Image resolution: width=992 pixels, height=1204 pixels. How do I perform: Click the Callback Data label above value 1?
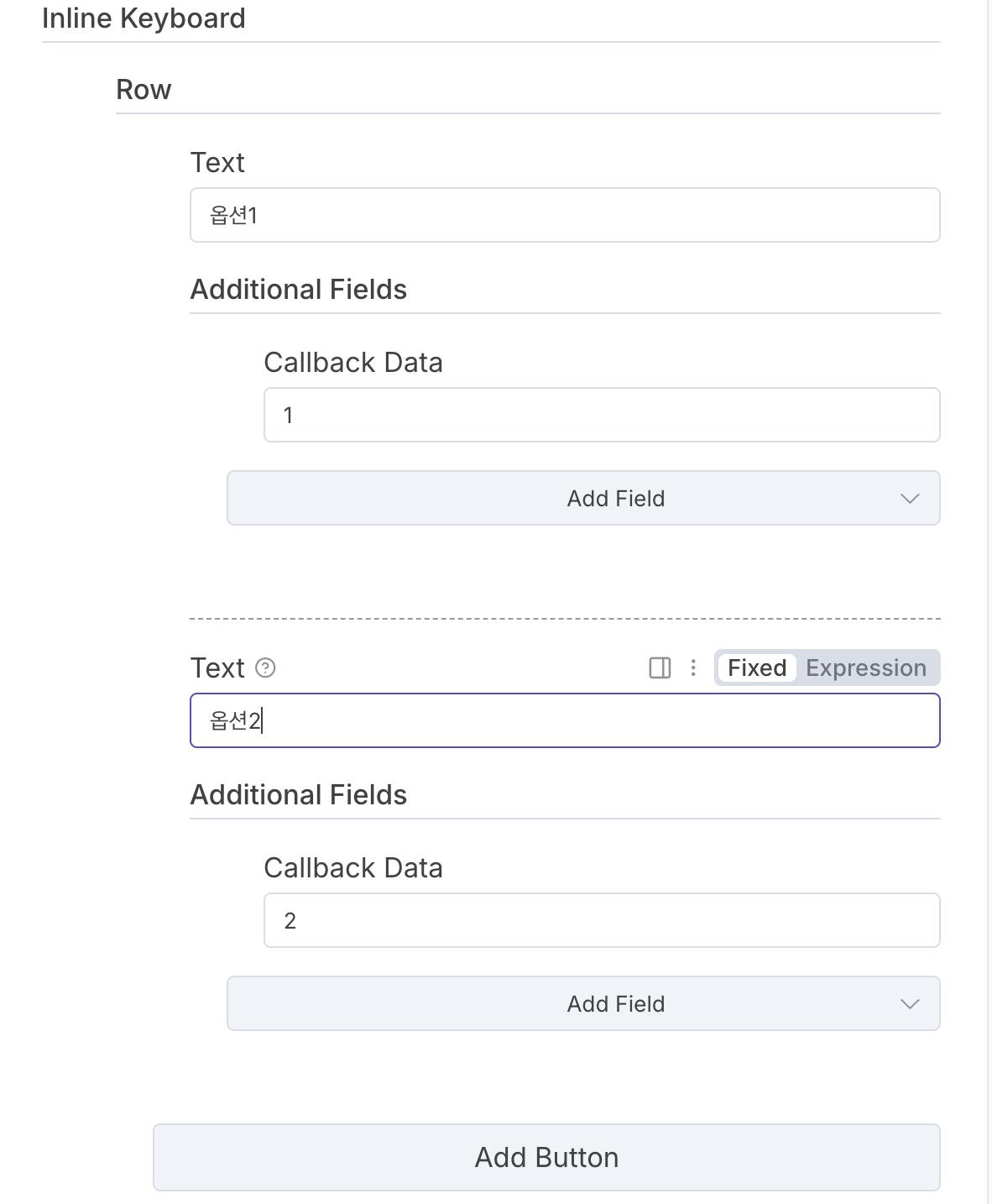click(352, 363)
